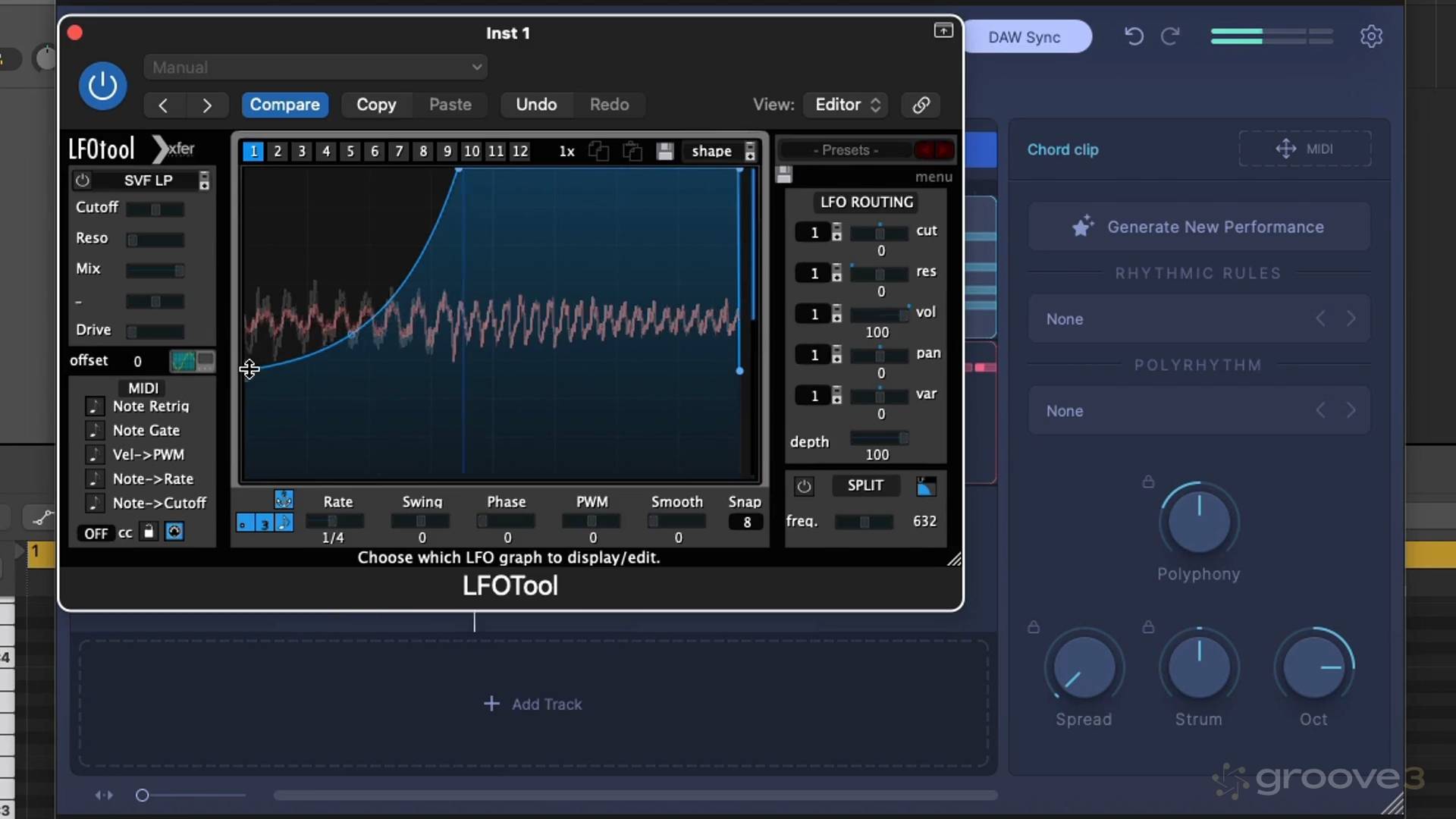Open the LFOTool menu link

934,177
